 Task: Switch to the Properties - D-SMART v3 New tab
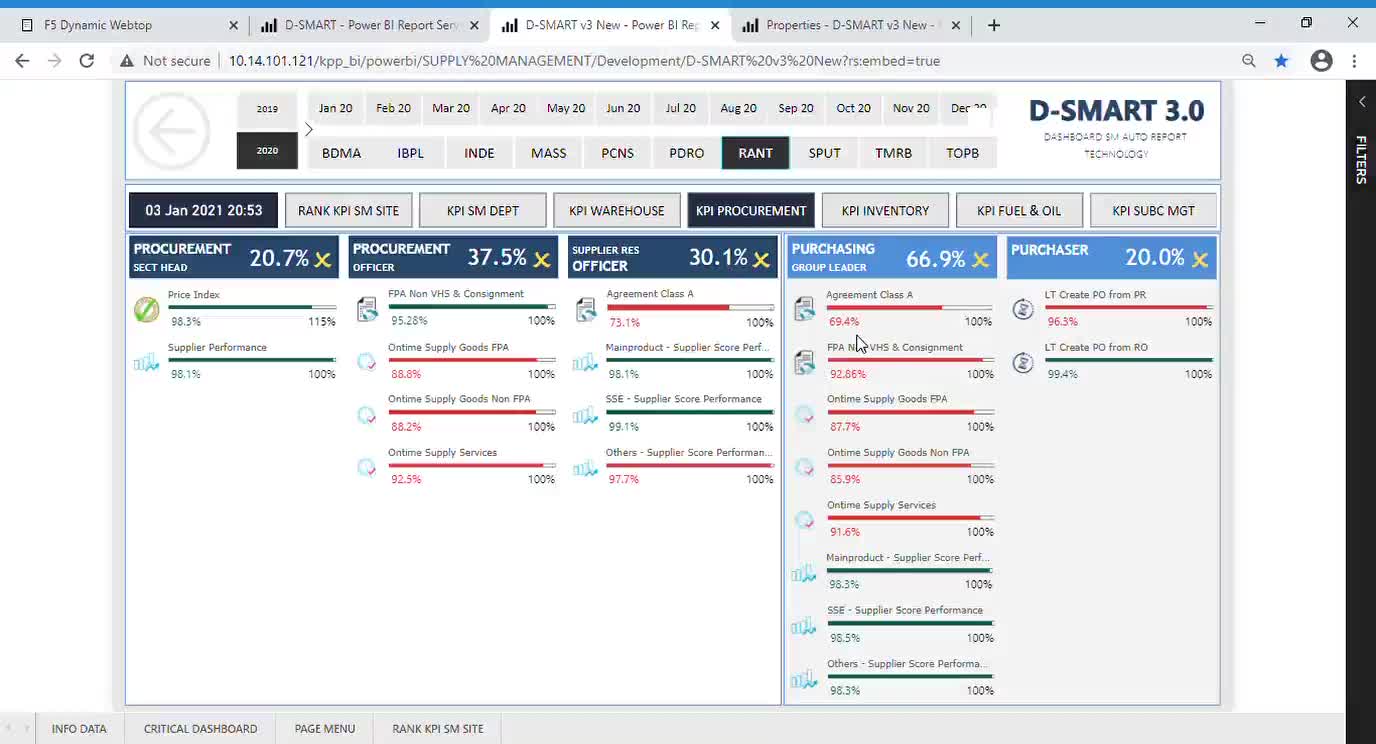(x=850, y=25)
